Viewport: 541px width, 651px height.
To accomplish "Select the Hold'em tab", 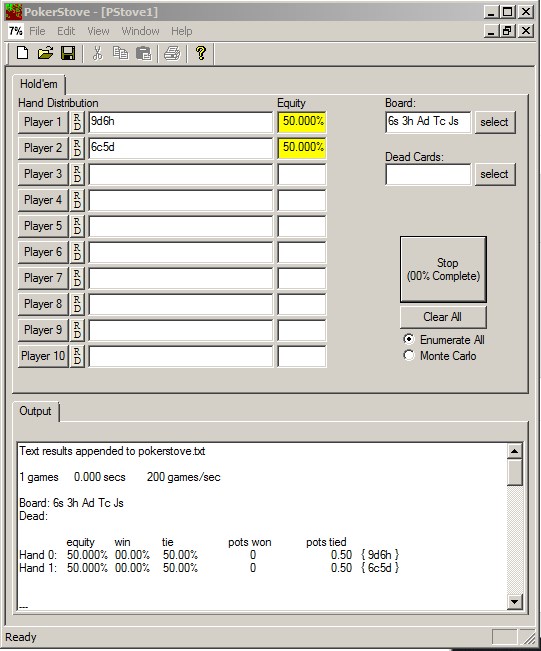I will (39, 84).
